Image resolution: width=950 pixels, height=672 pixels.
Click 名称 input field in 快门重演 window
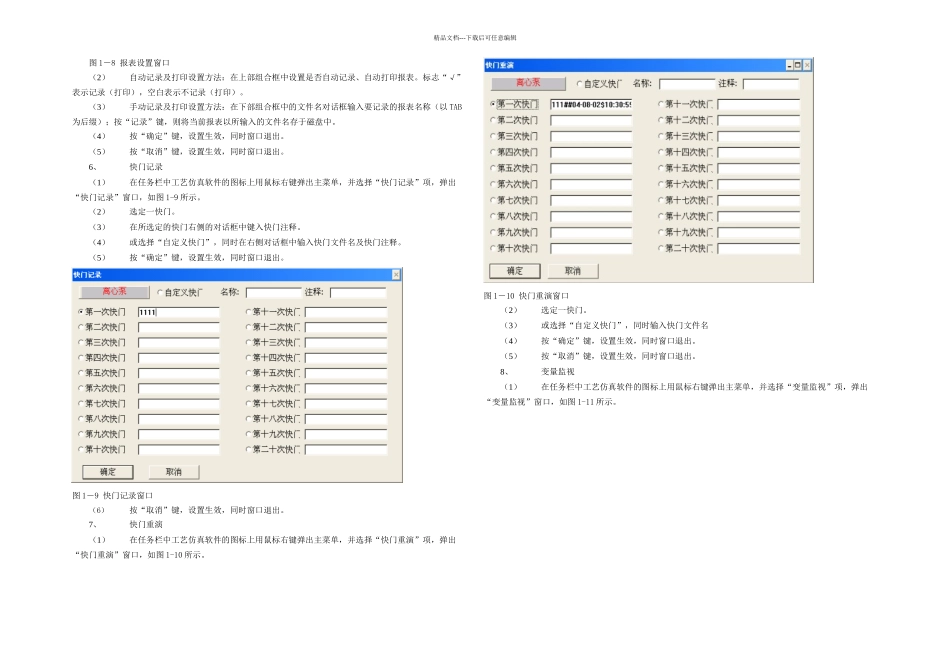coord(687,84)
